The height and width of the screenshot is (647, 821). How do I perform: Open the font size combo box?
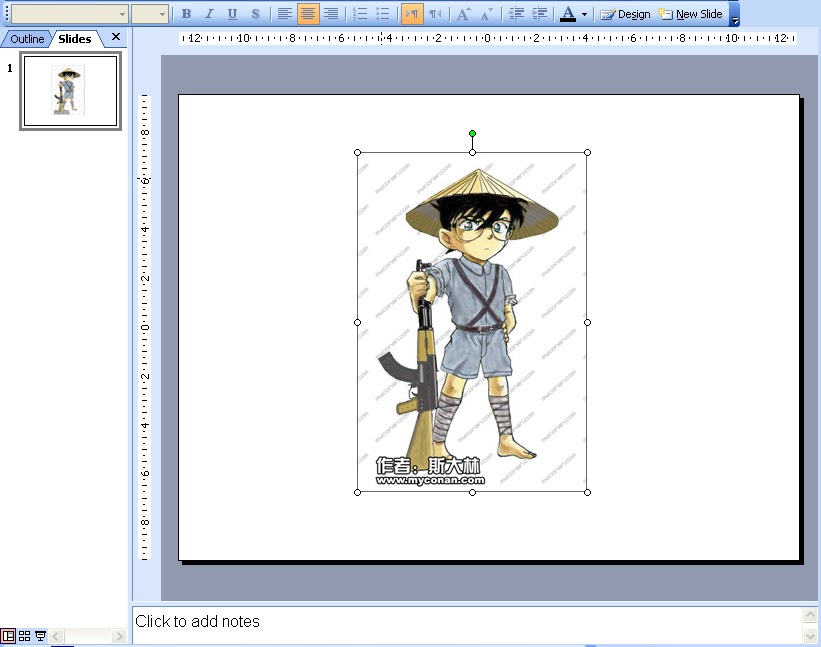coord(150,14)
